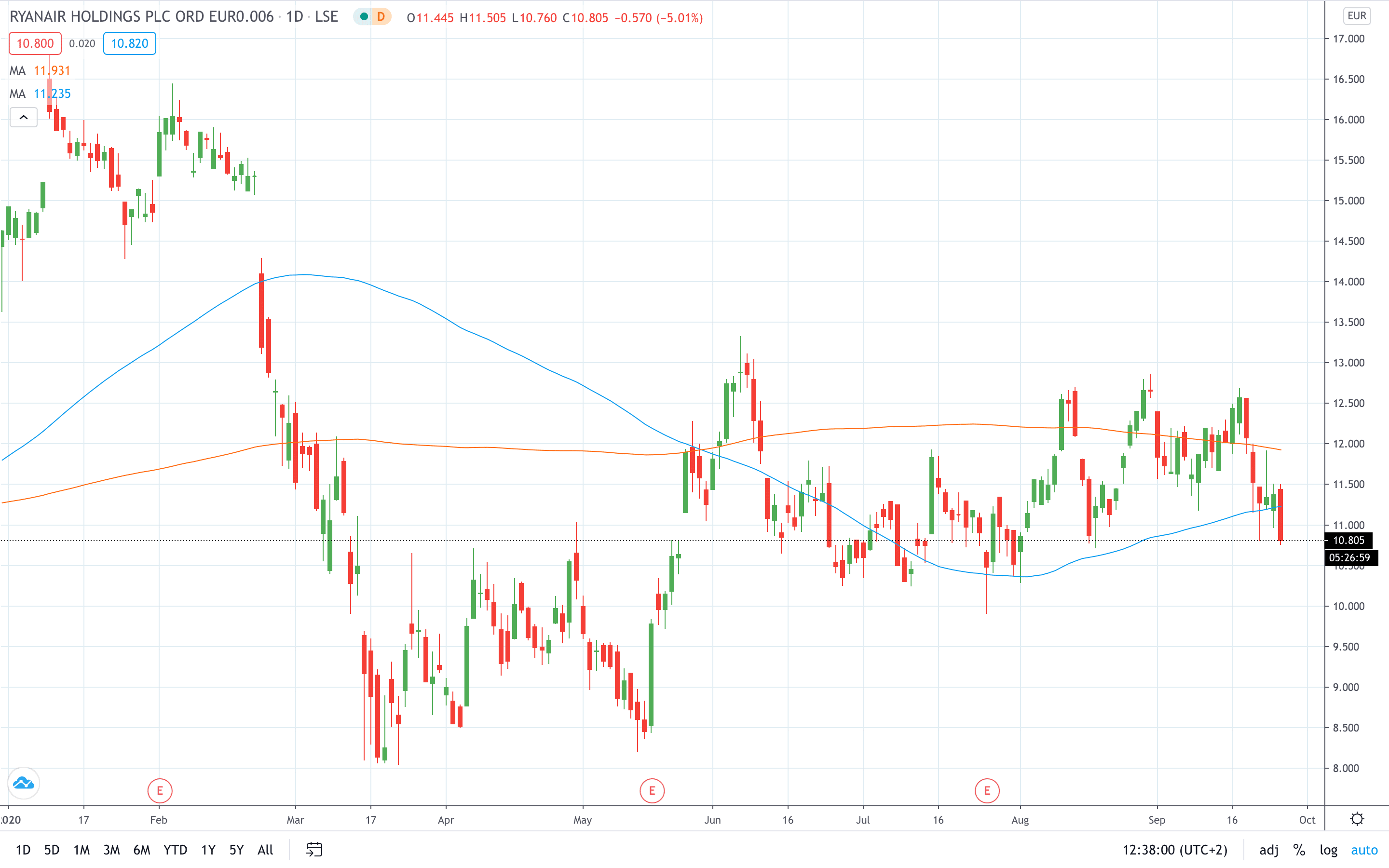
Task: Click the EUR currency button top right
Action: [1357, 15]
